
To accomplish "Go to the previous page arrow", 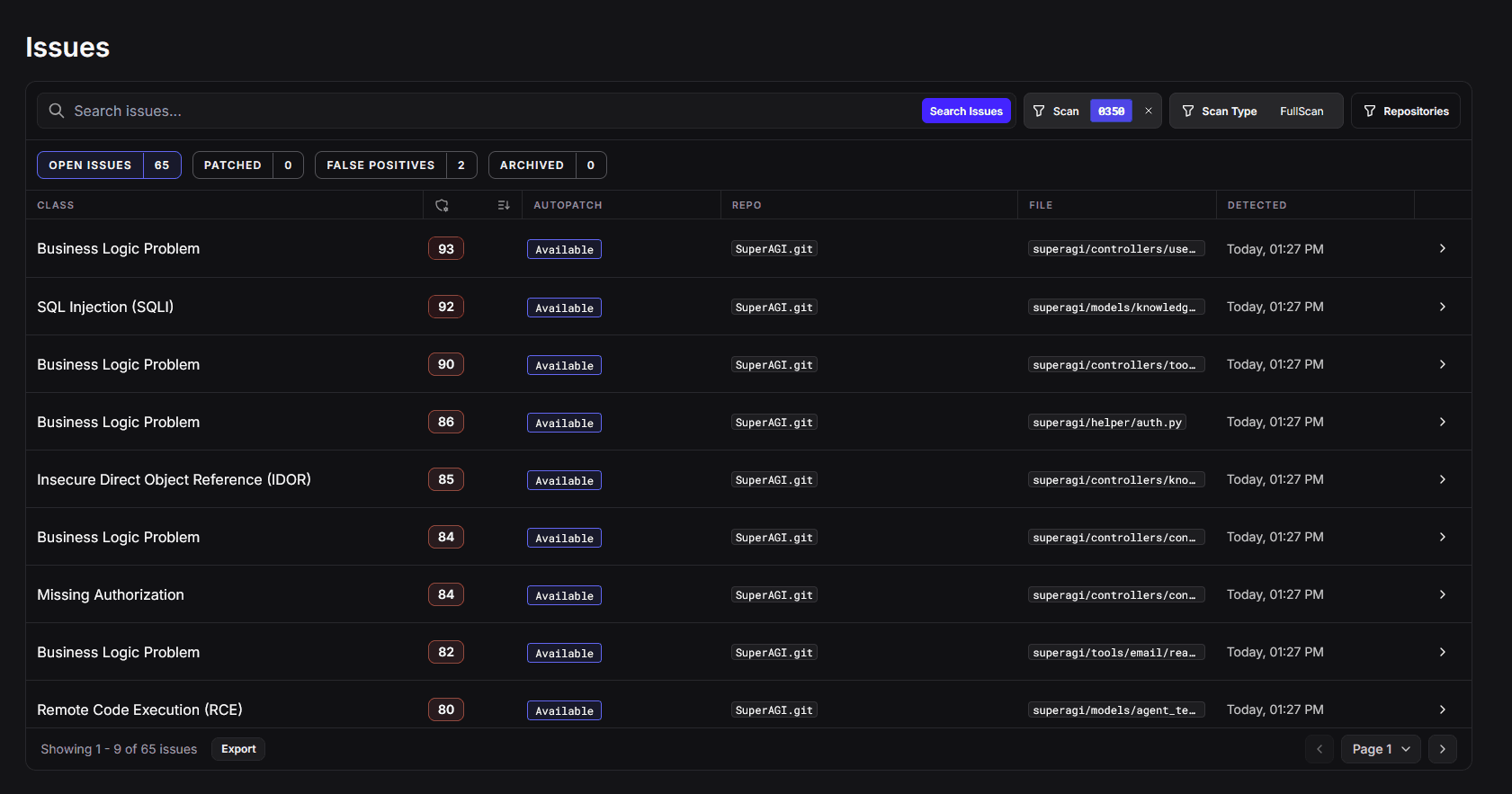I will 1319,749.
